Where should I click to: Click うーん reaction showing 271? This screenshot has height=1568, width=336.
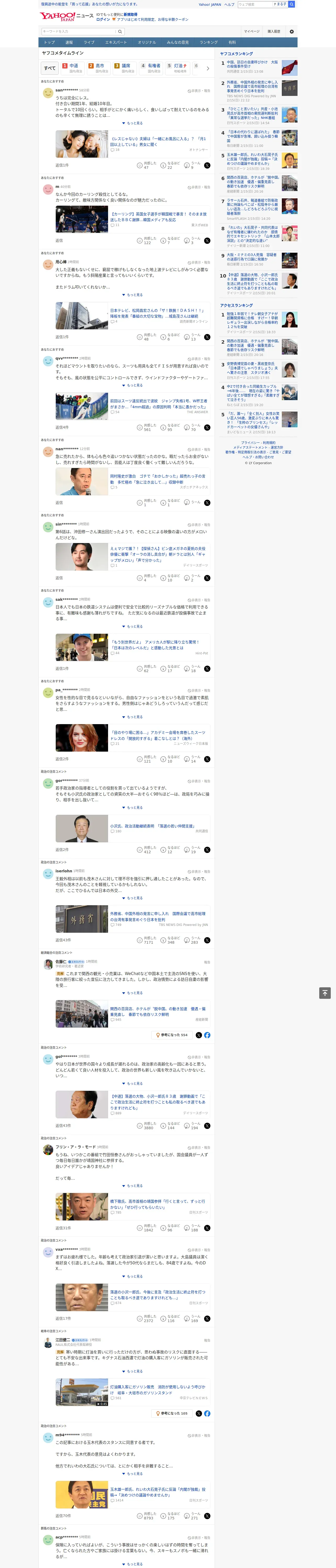(192, 1516)
